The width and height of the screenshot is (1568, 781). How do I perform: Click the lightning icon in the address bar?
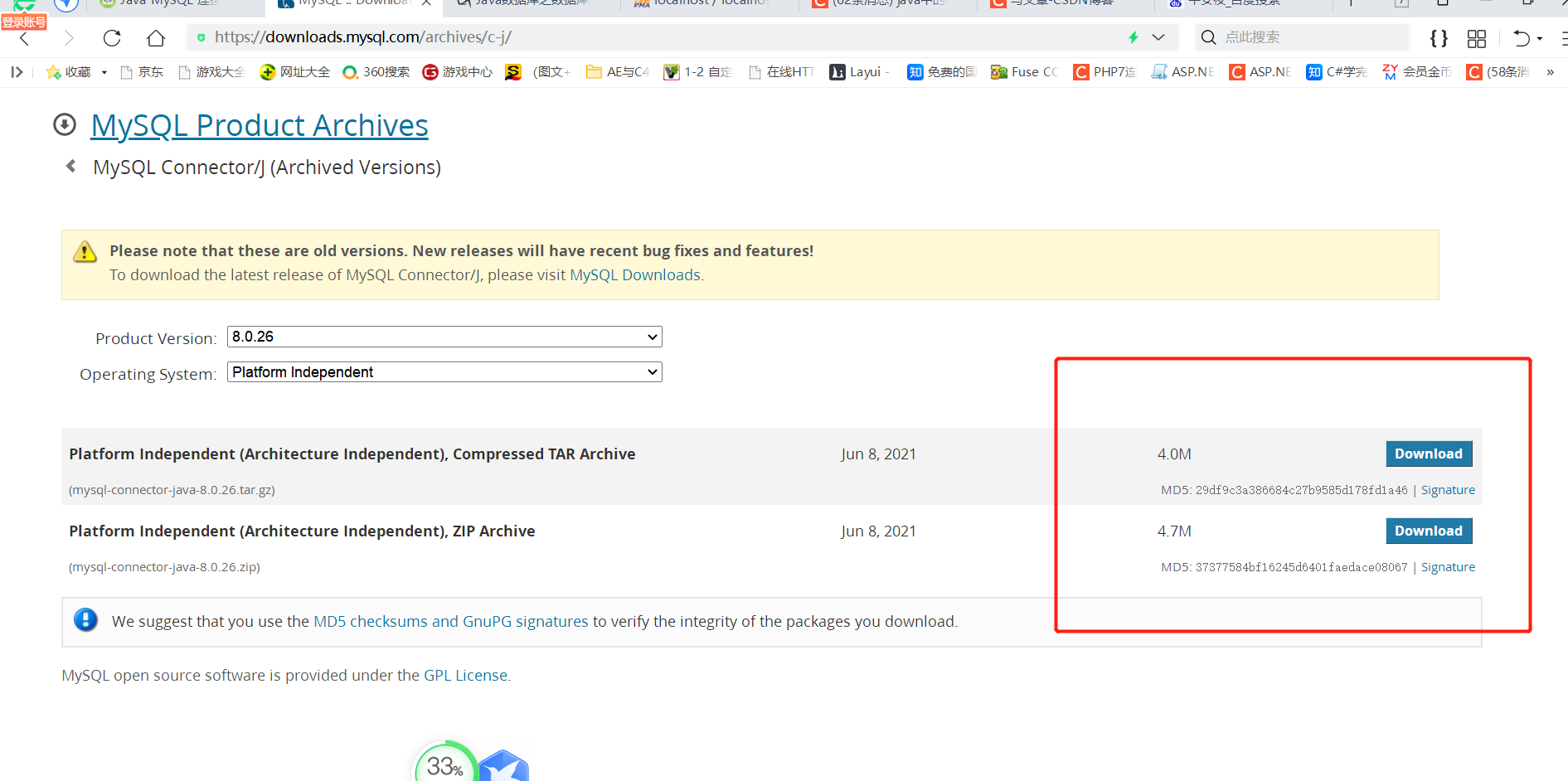[1134, 37]
